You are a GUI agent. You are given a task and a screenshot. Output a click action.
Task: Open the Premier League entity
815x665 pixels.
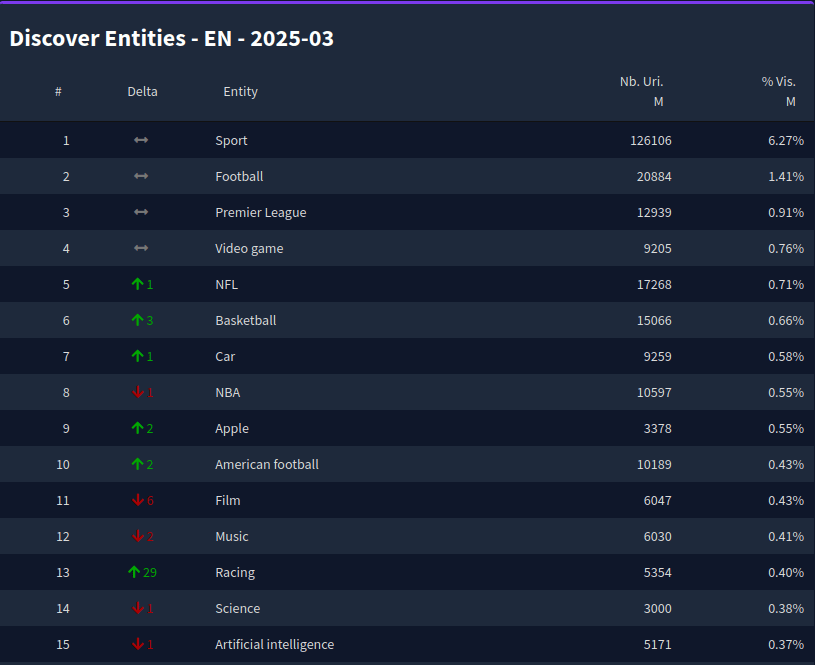point(261,212)
